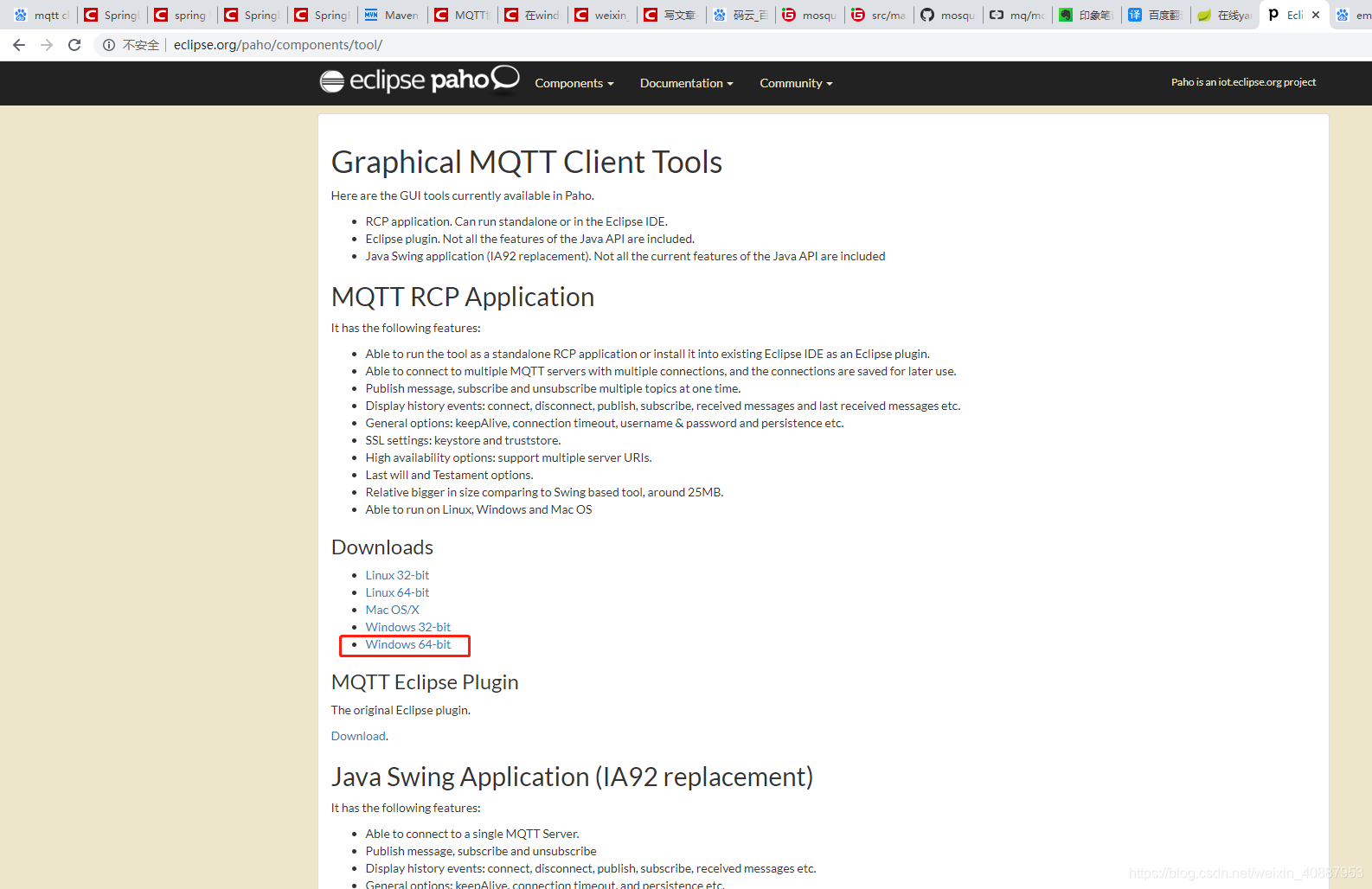
Task: Download the Windows 64-bit build
Action: 407,644
